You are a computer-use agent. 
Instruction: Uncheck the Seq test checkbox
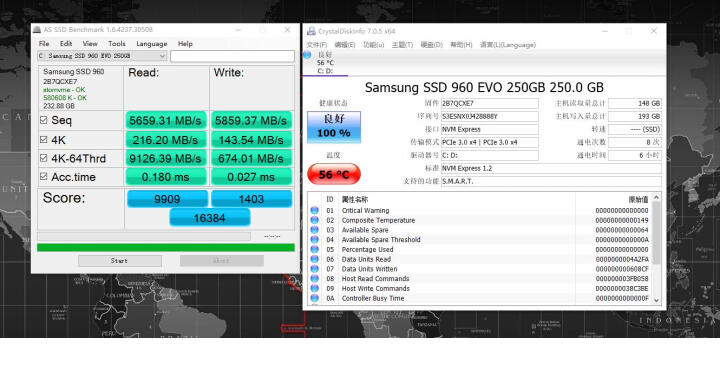pos(44,120)
